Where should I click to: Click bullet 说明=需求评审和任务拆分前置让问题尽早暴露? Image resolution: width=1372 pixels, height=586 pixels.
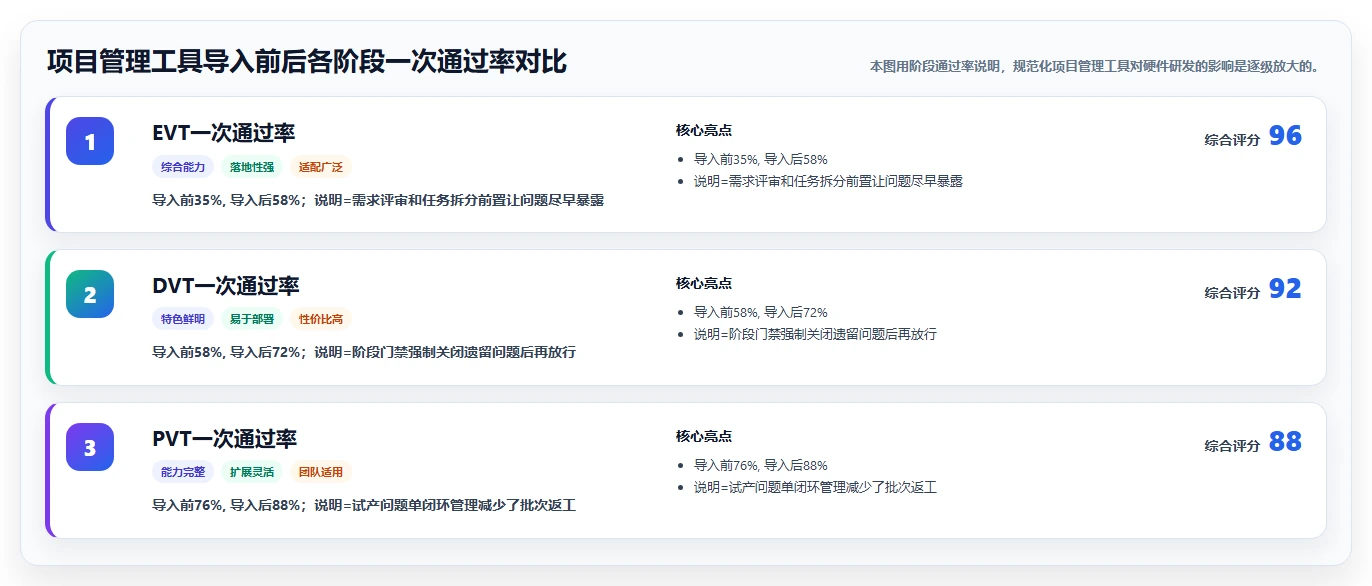point(828,181)
